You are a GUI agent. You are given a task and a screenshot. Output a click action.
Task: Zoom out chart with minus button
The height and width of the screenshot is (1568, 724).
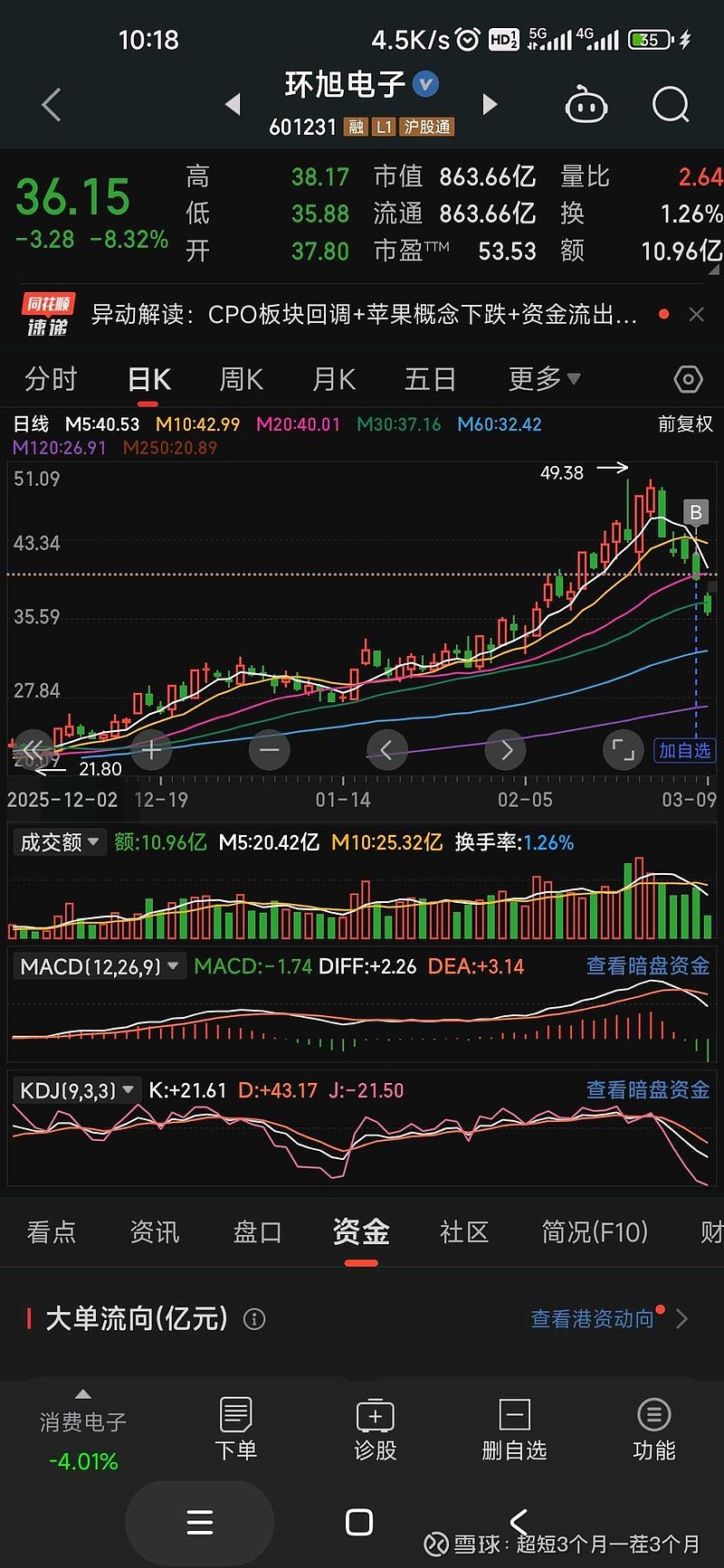pyautogui.click(x=269, y=750)
